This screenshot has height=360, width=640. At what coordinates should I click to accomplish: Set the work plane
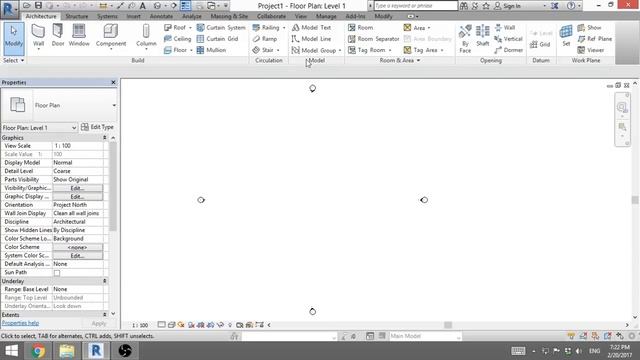[566, 36]
